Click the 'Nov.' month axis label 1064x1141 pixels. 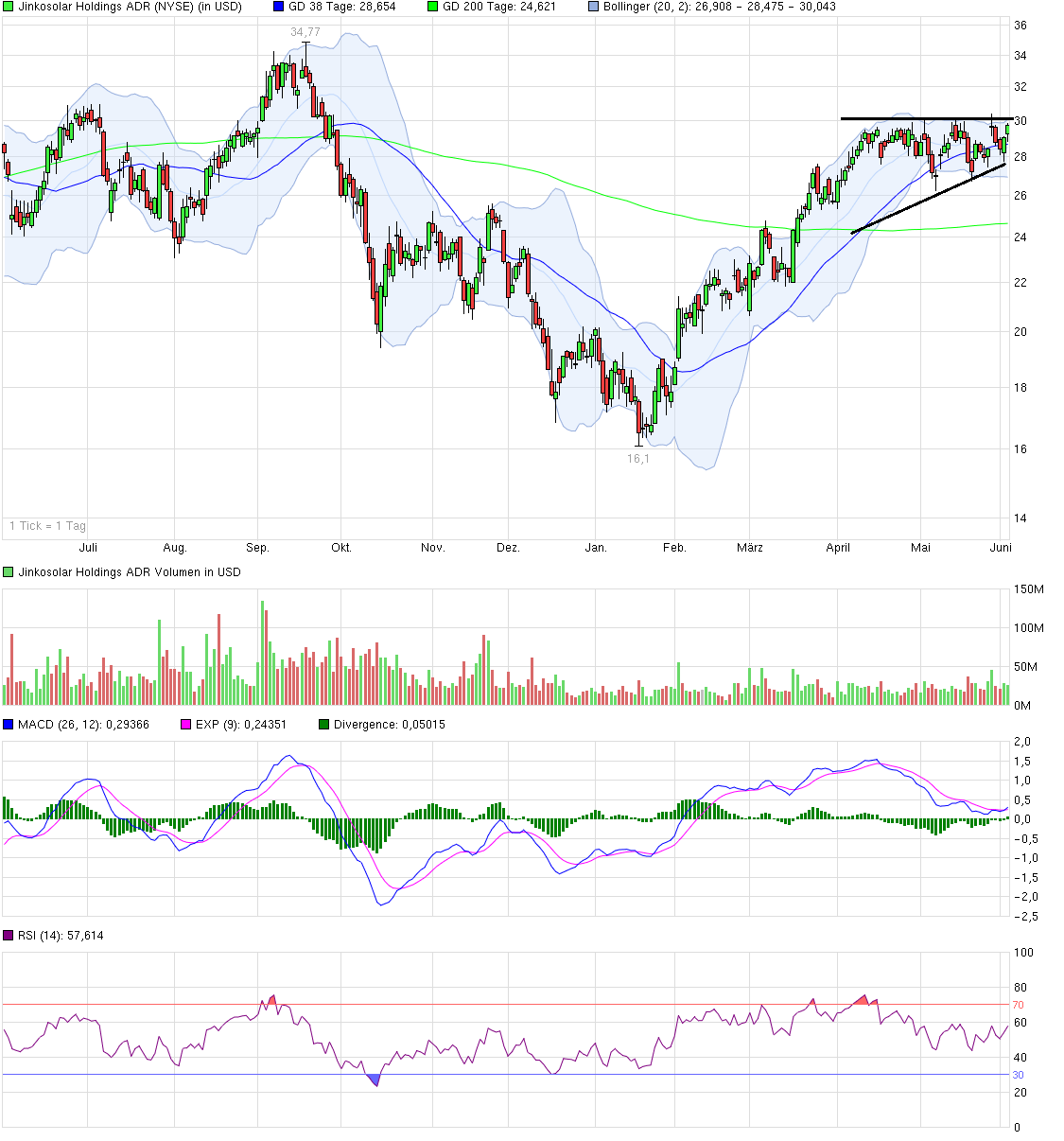432,548
